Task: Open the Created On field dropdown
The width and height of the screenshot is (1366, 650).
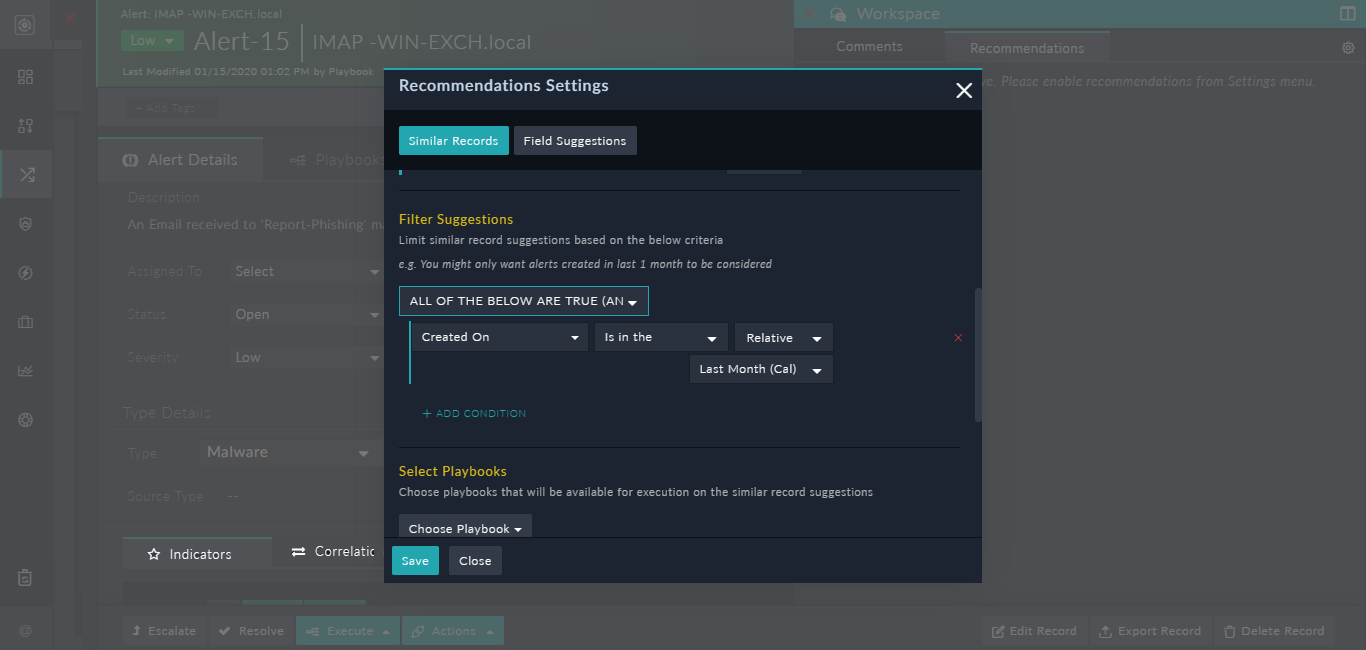Action: point(500,337)
